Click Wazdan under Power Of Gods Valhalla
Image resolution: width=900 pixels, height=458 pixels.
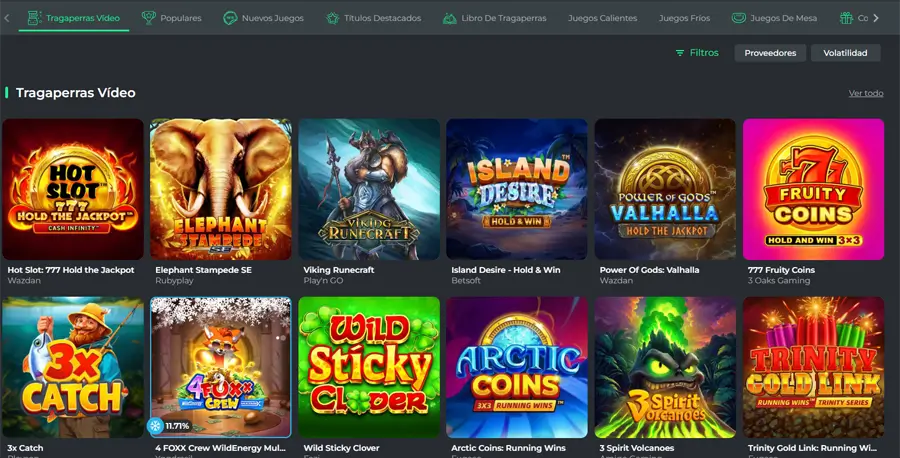[616, 281]
